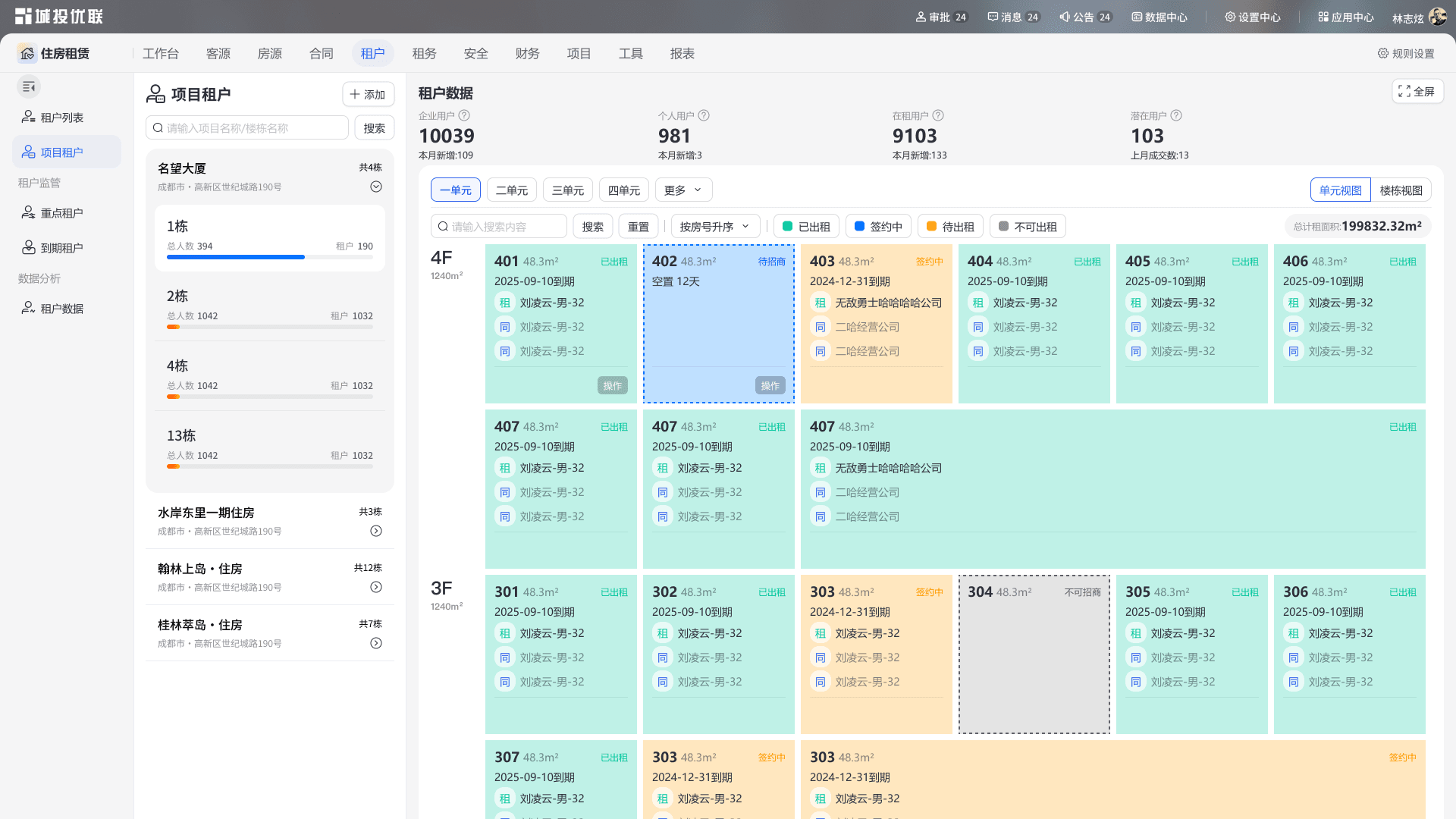Open the 公告 announcements speaker icon

[1065, 17]
